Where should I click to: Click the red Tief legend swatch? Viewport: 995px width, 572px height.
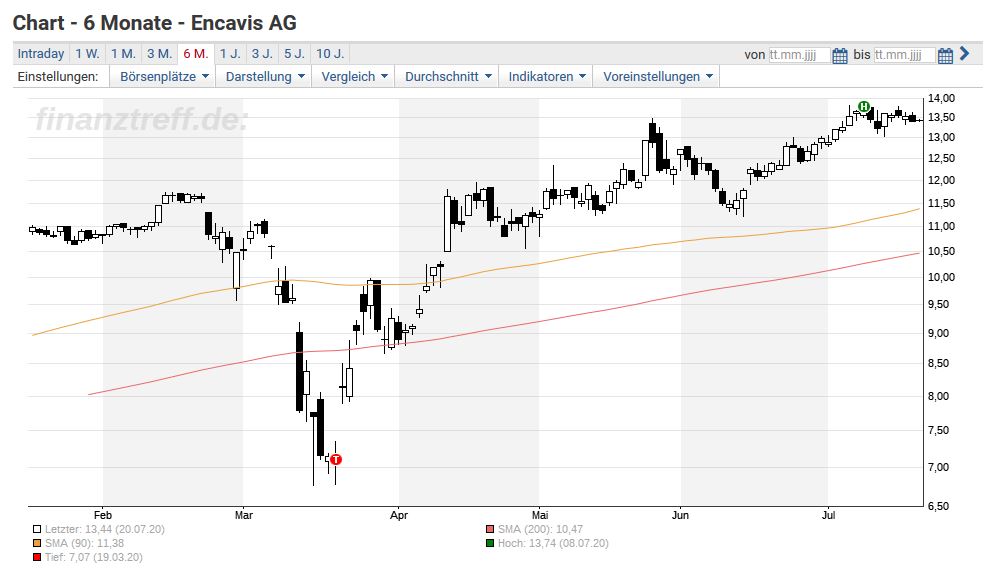pyautogui.click(x=37, y=557)
